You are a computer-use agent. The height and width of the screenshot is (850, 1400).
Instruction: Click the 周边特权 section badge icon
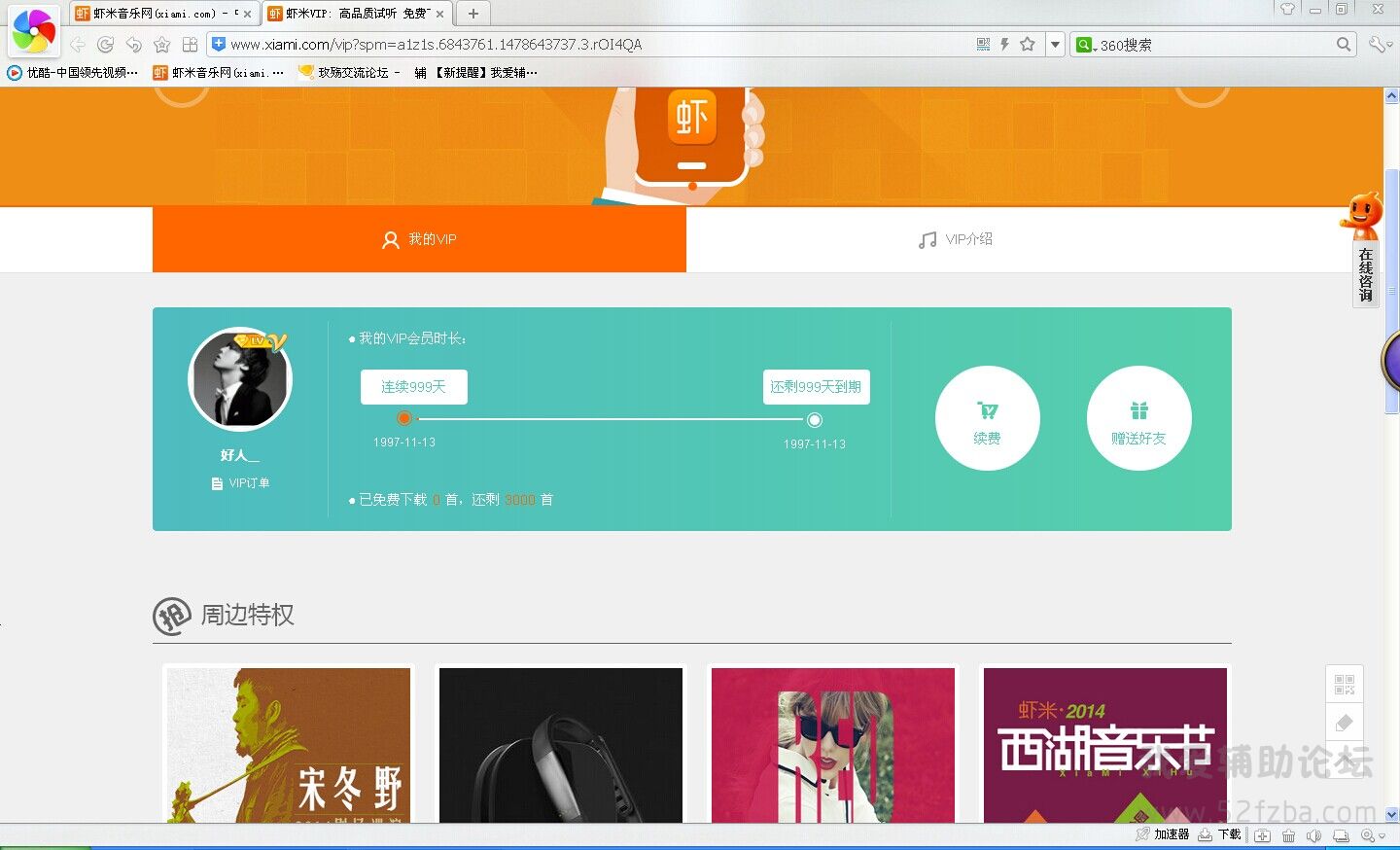pos(172,616)
